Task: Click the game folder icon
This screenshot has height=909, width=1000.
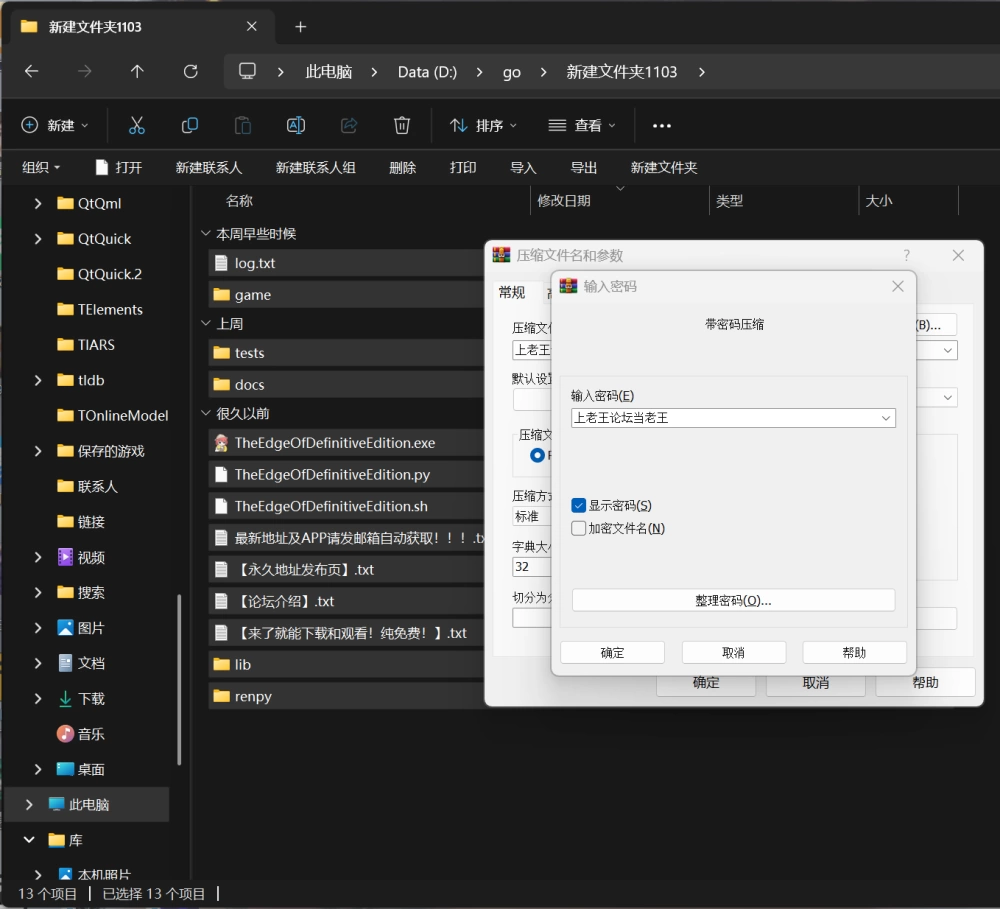Action: (x=221, y=295)
